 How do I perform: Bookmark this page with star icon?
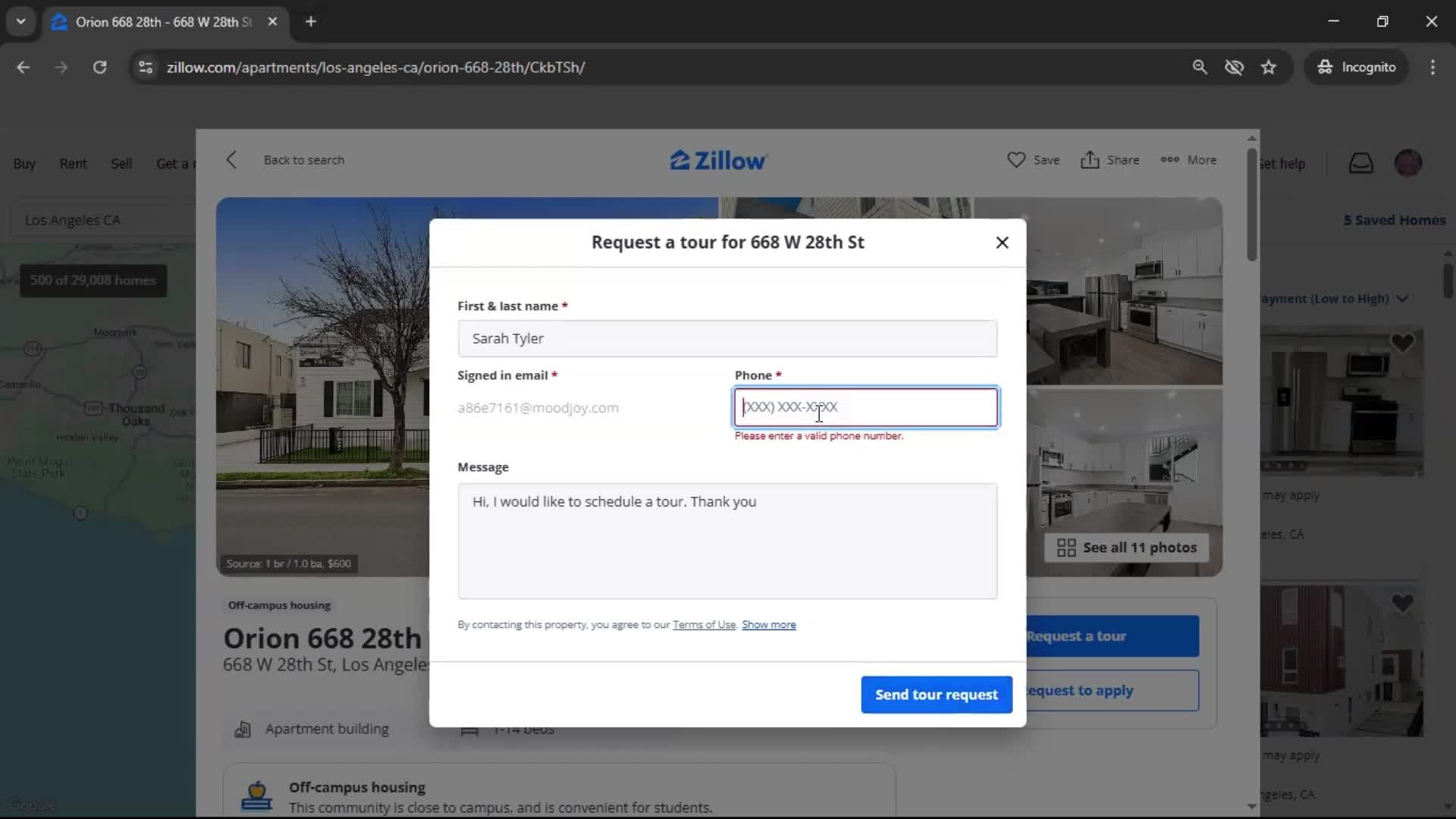pos(1269,67)
